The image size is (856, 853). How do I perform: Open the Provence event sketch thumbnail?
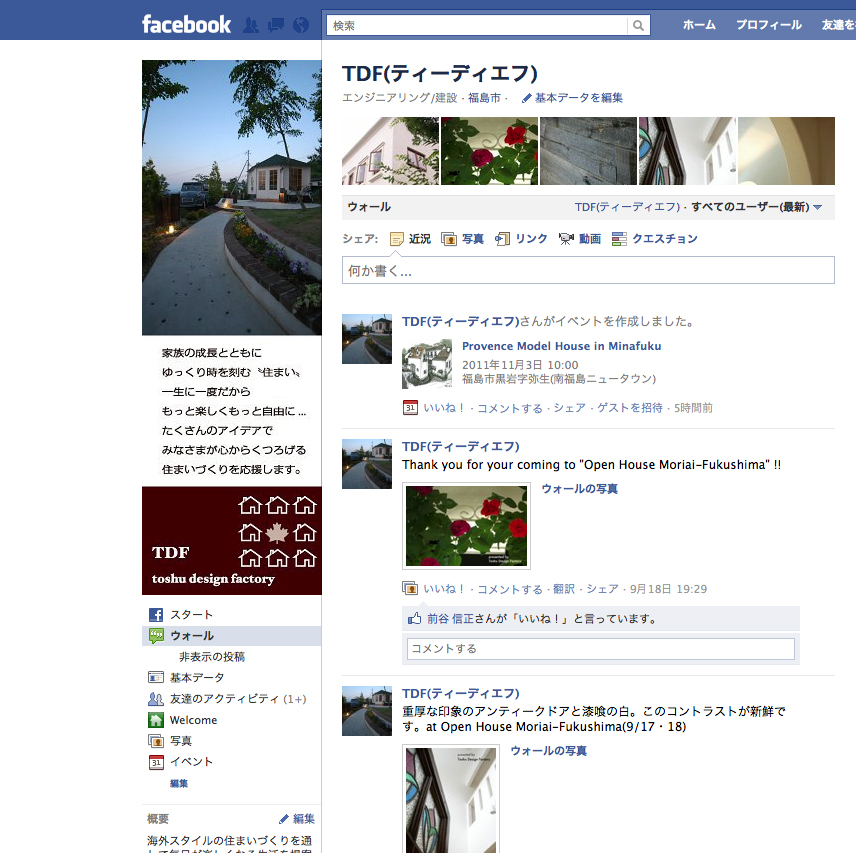(427, 364)
